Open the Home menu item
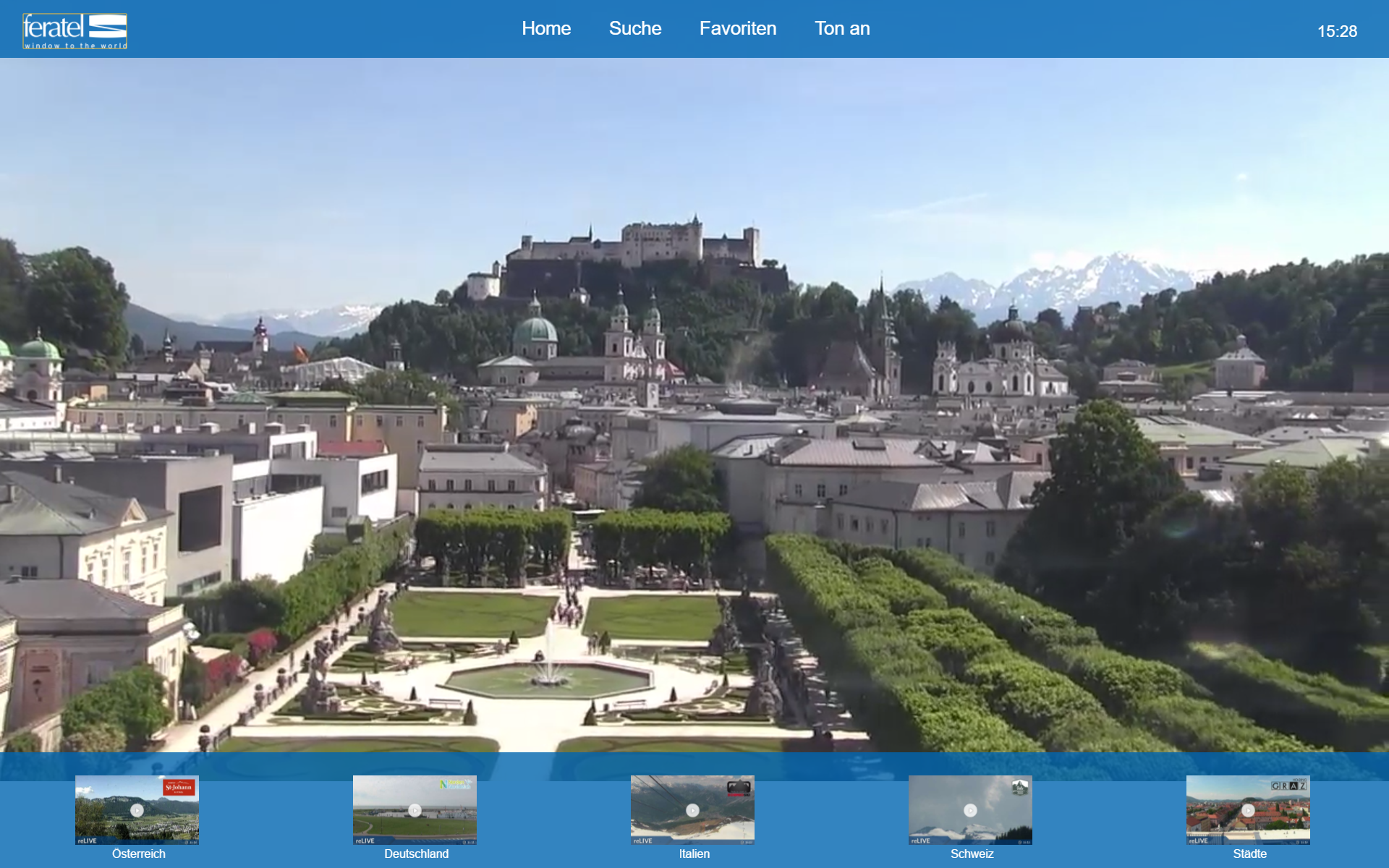The height and width of the screenshot is (868, 1389). click(546, 29)
